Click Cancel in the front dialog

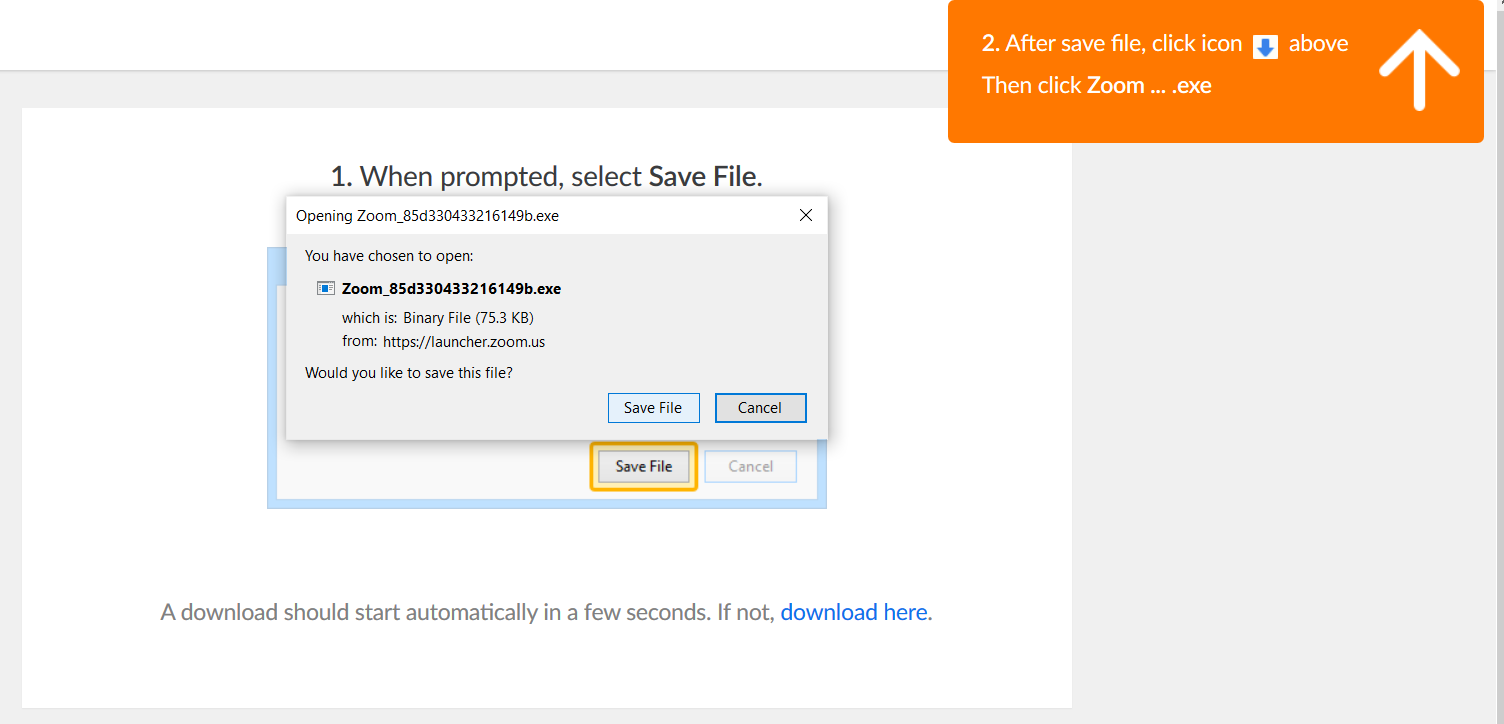tap(760, 407)
